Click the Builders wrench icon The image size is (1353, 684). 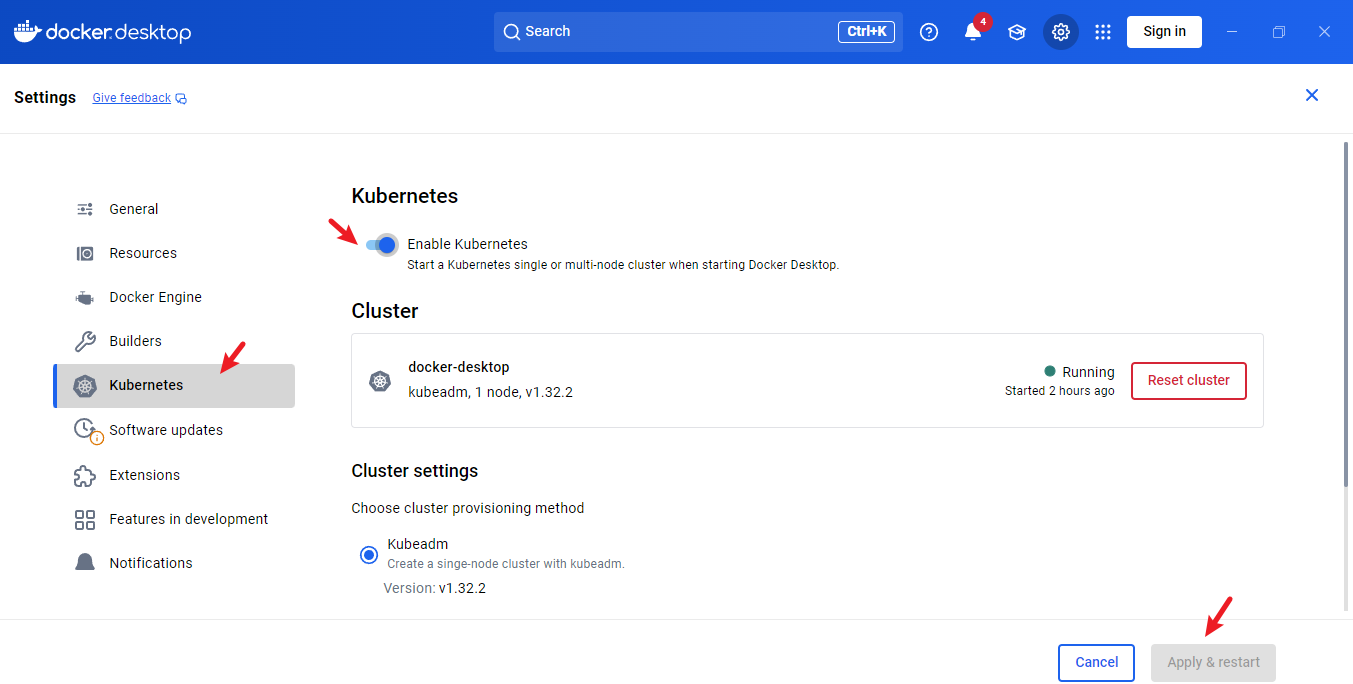coord(85,341)
